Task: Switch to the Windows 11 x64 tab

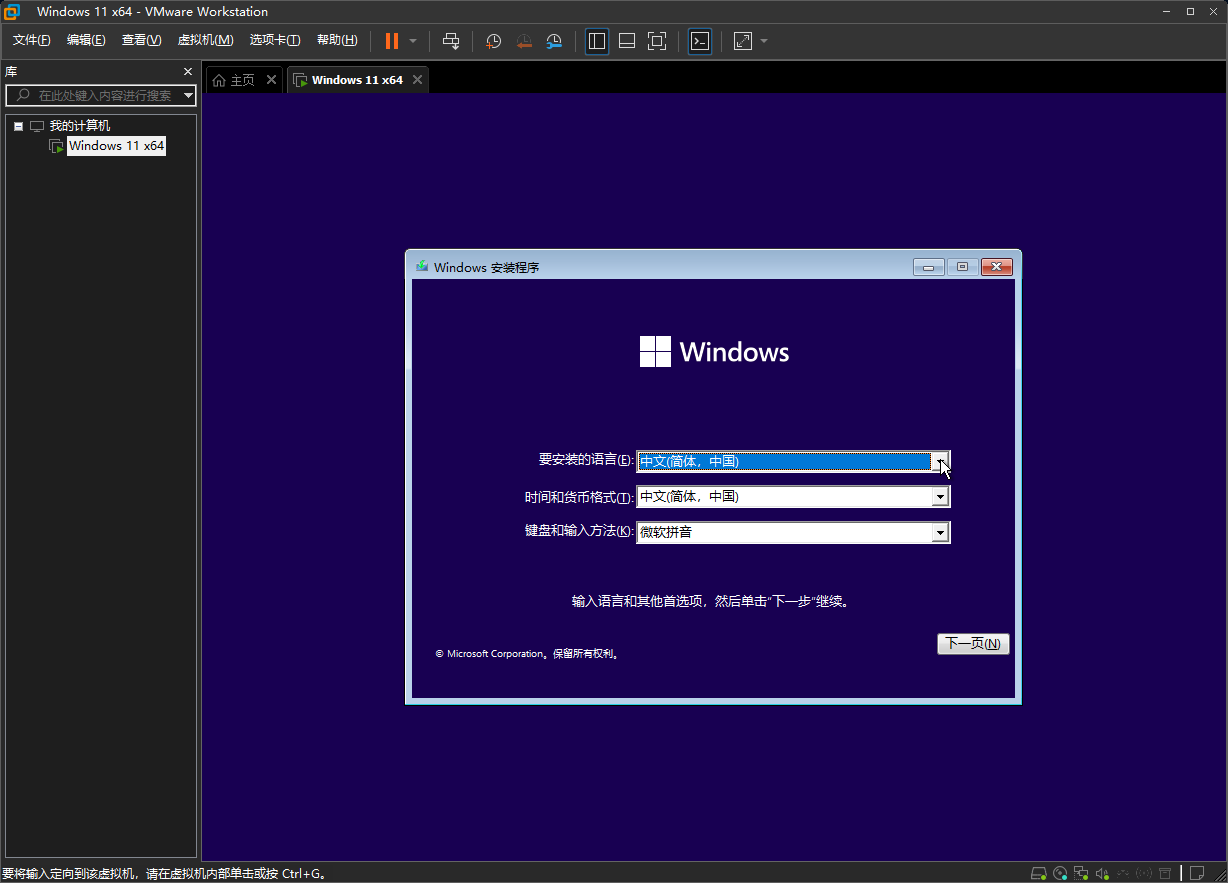Action: 357,80
